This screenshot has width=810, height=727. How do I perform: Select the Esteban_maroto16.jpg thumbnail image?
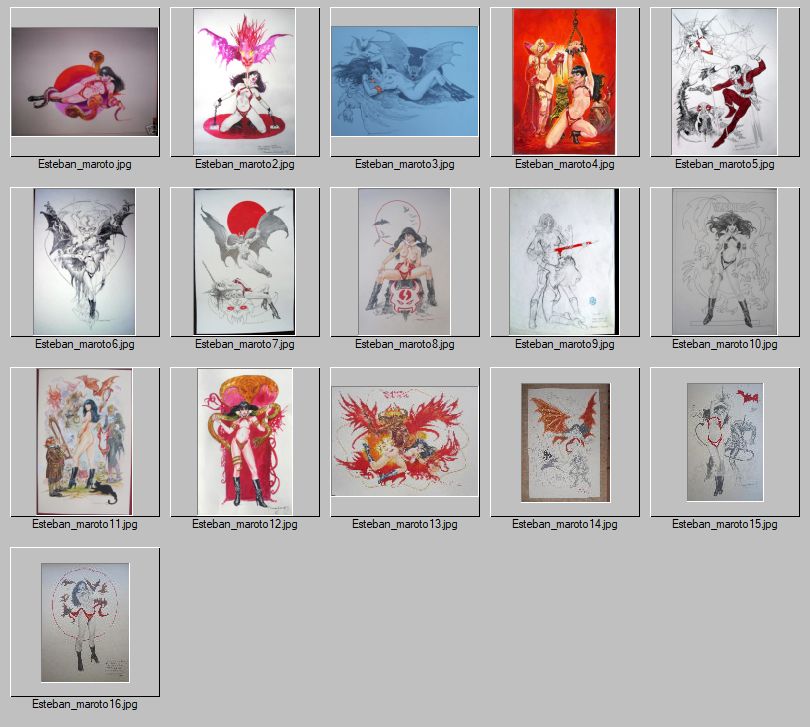(85, 623)
